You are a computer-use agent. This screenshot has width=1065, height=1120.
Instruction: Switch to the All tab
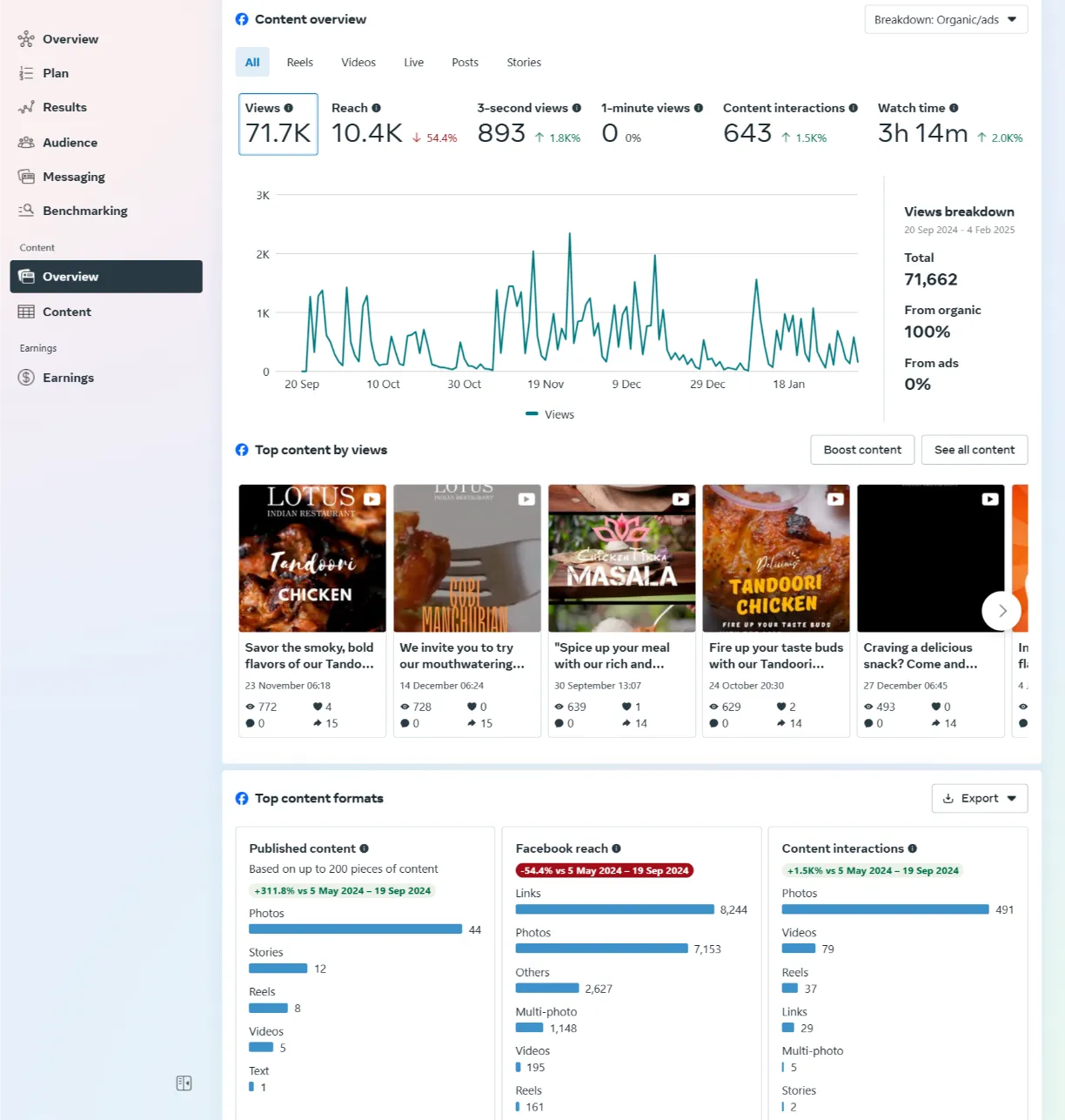pyautogui.click(x=252, y=63)
